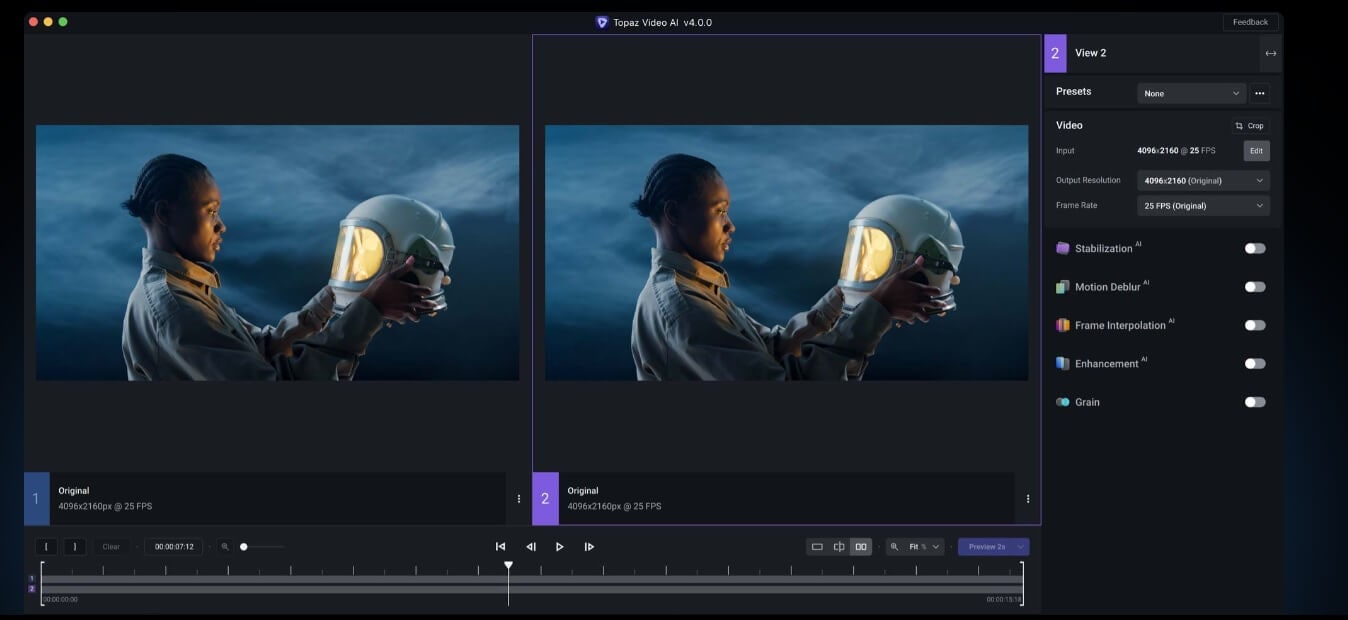Switch to single view layout

point(817,547)
